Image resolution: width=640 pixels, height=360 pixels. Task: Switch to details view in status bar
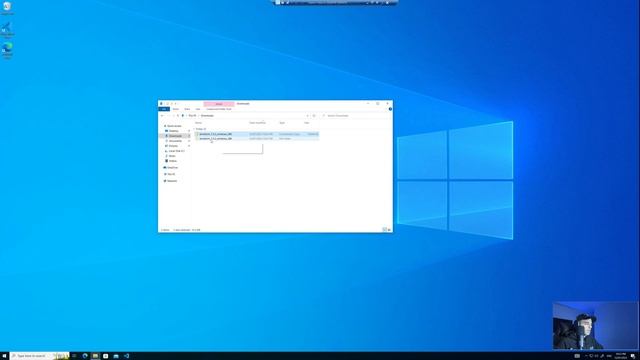(x=384, y=230)
